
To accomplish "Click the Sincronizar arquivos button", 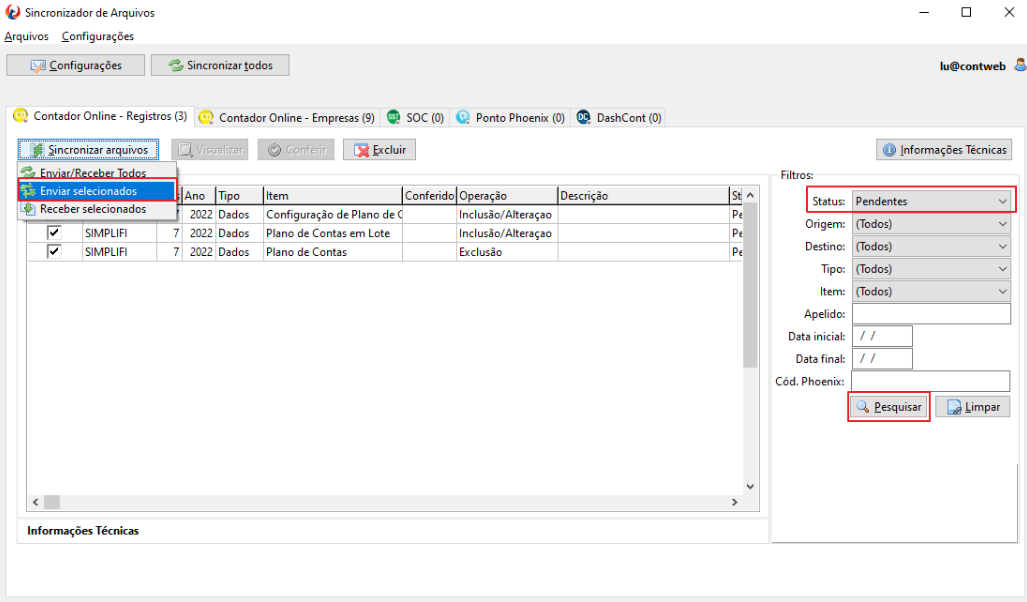I will pyautogui.click(x=88, y=150).
